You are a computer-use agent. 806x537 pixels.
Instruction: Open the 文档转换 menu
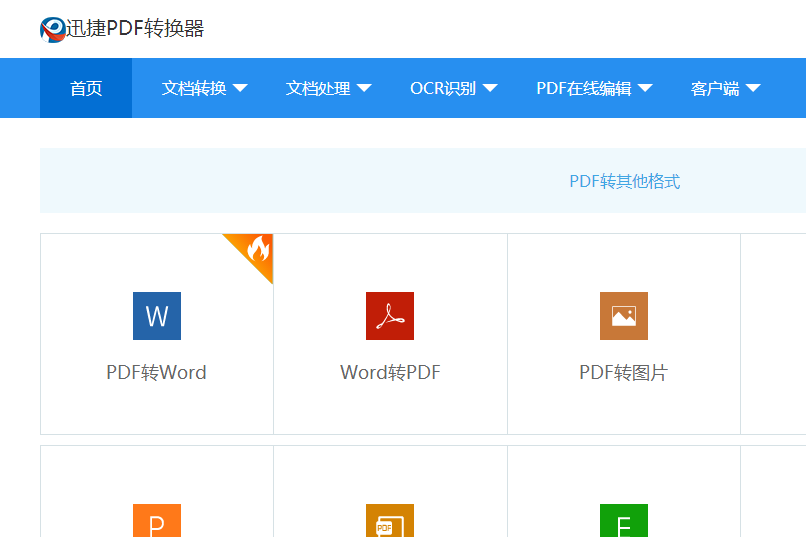(x=194, y=88)
